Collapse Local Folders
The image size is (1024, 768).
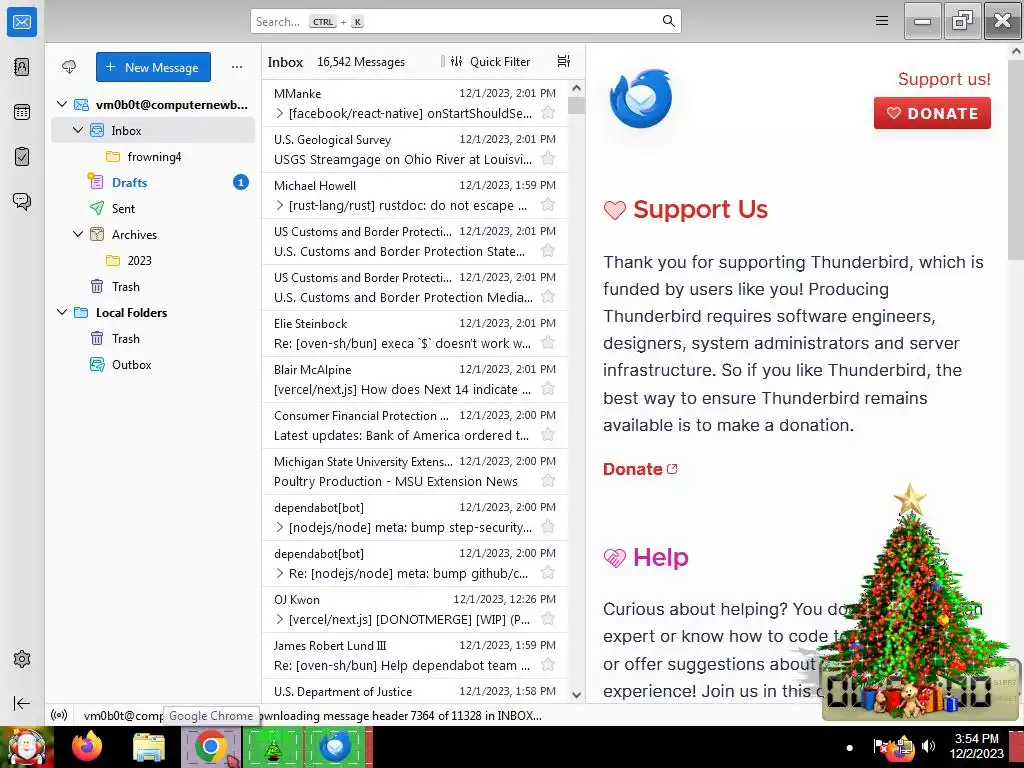[x=62, y=312]
